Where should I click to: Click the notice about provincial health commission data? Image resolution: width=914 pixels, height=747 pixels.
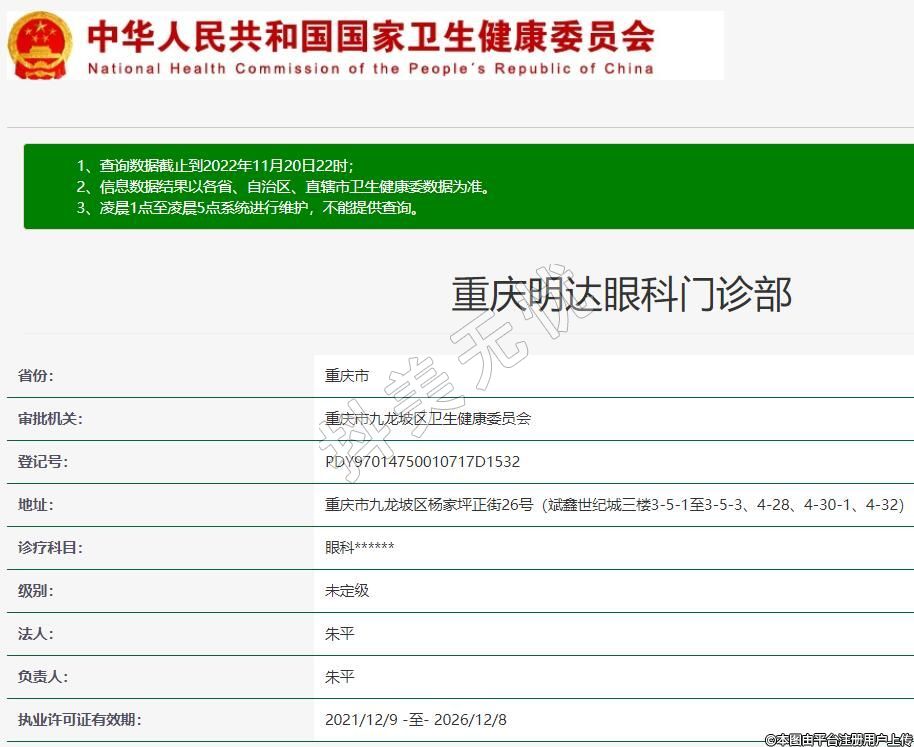pyautogui.click(x=284, y=186)
